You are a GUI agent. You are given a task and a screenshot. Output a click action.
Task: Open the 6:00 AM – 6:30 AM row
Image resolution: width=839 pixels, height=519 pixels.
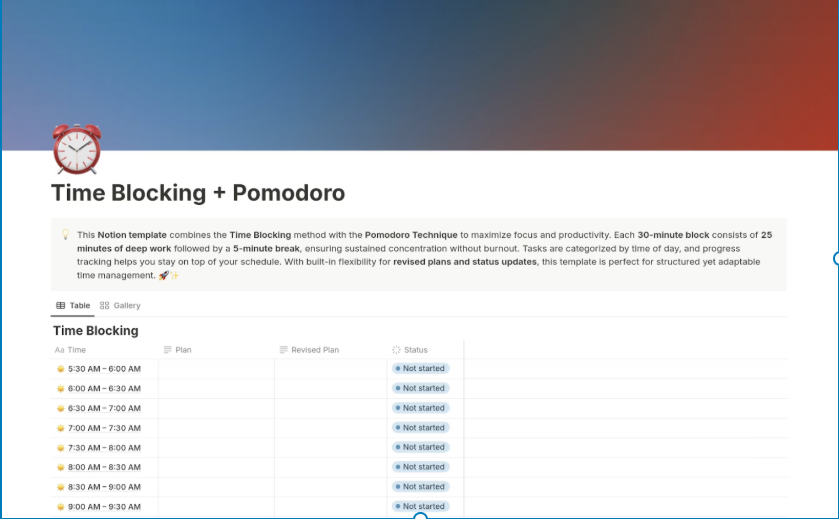click(104, 388)
